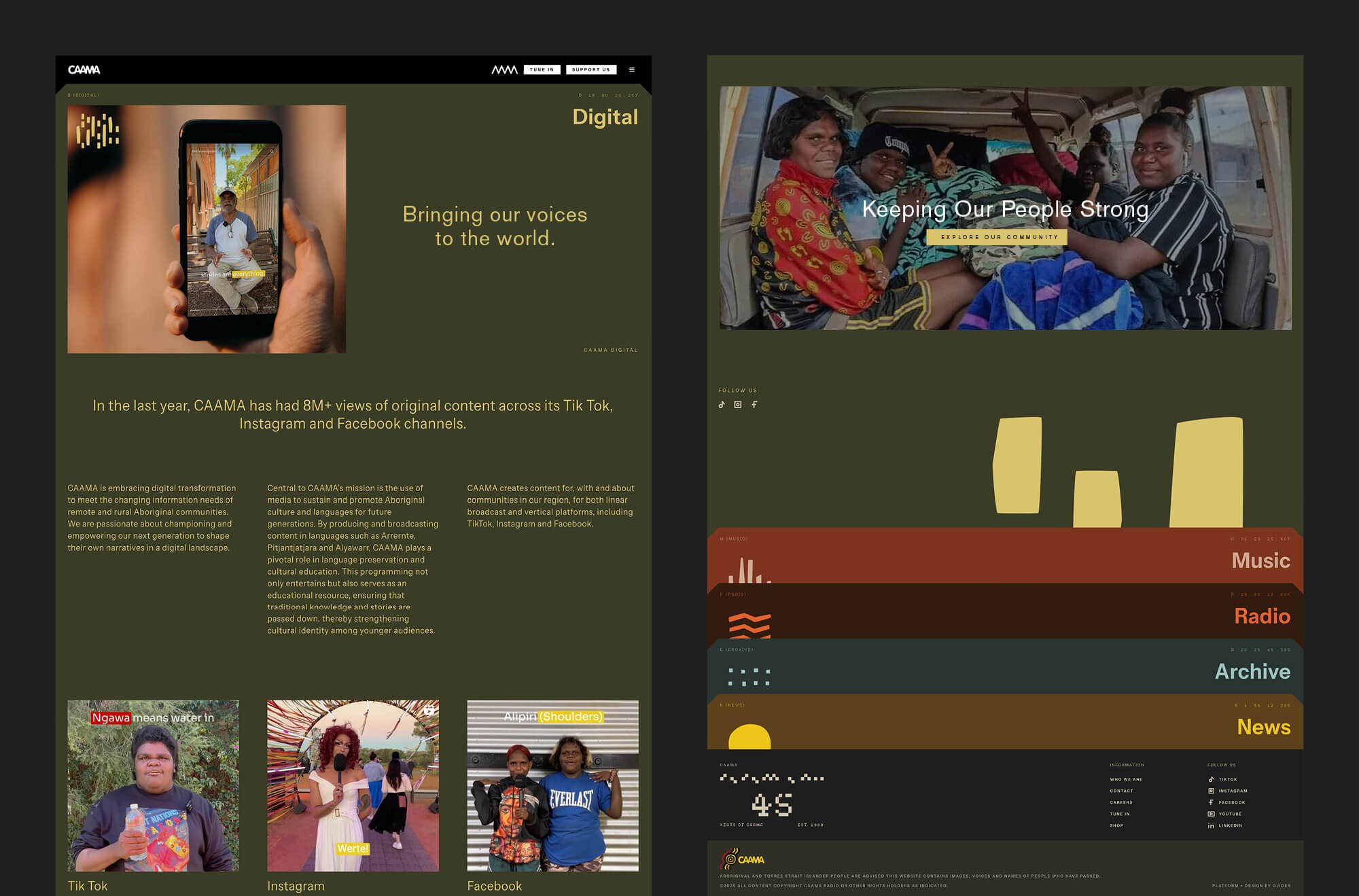
Task: Select the Archive dotted grid icon
Action: [749, 677]
